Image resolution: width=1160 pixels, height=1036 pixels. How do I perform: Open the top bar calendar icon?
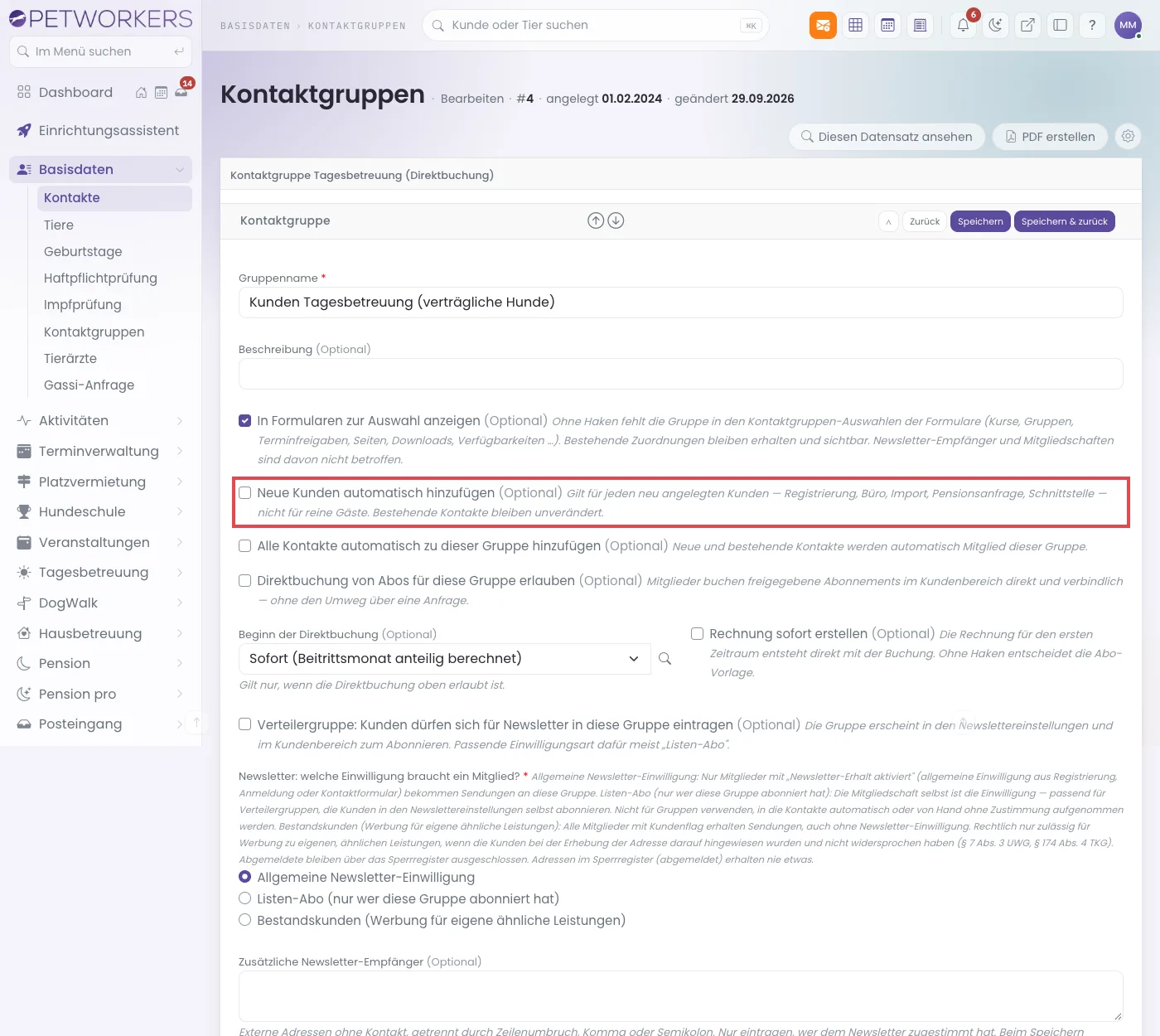pyautogui.click(x=888, y=25)
